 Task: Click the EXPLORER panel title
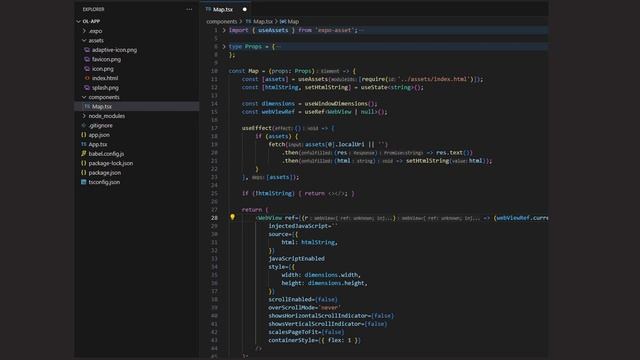[x=93, y=9]
